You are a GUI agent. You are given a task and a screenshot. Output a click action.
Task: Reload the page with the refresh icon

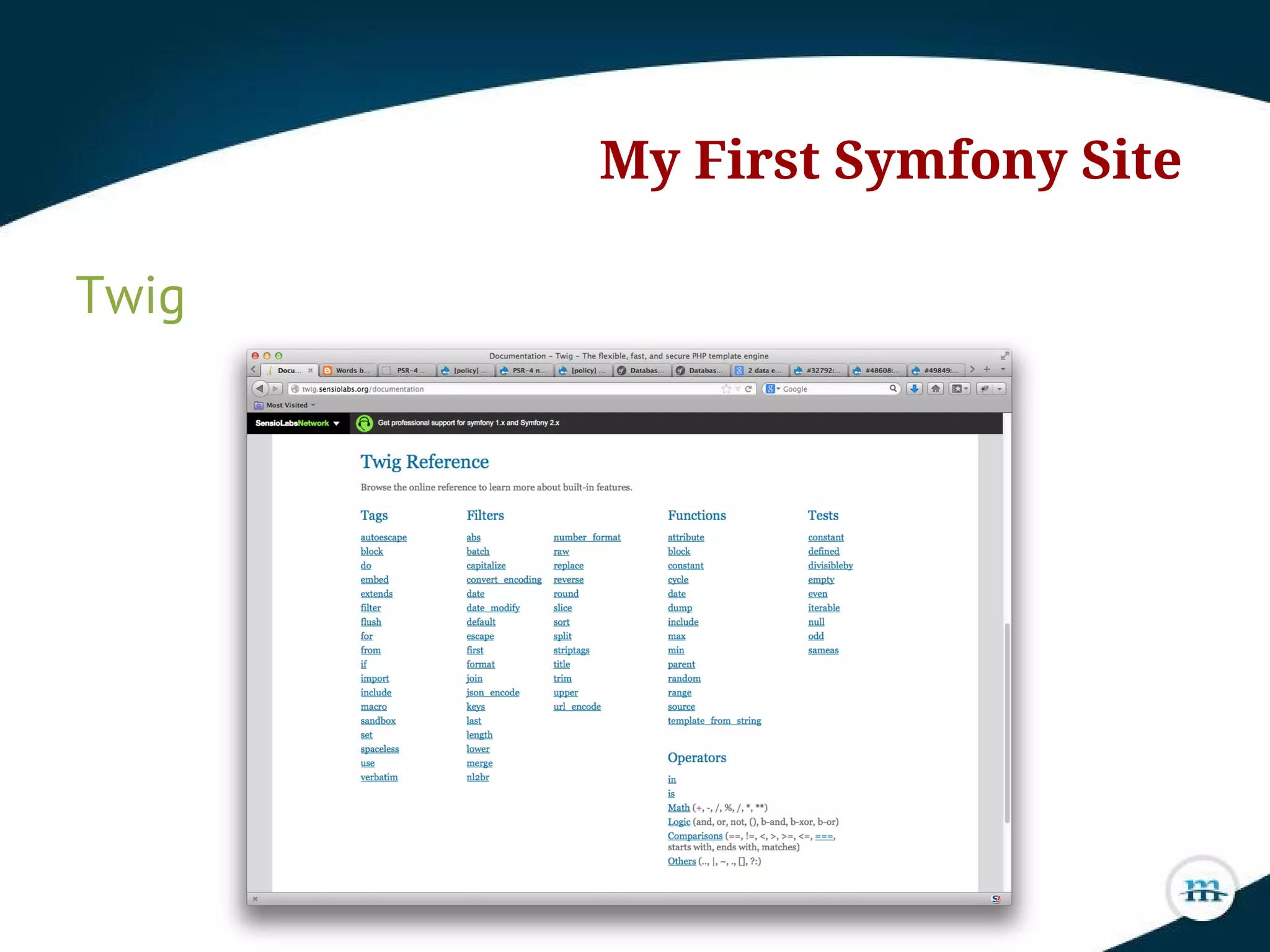(748, 389)
